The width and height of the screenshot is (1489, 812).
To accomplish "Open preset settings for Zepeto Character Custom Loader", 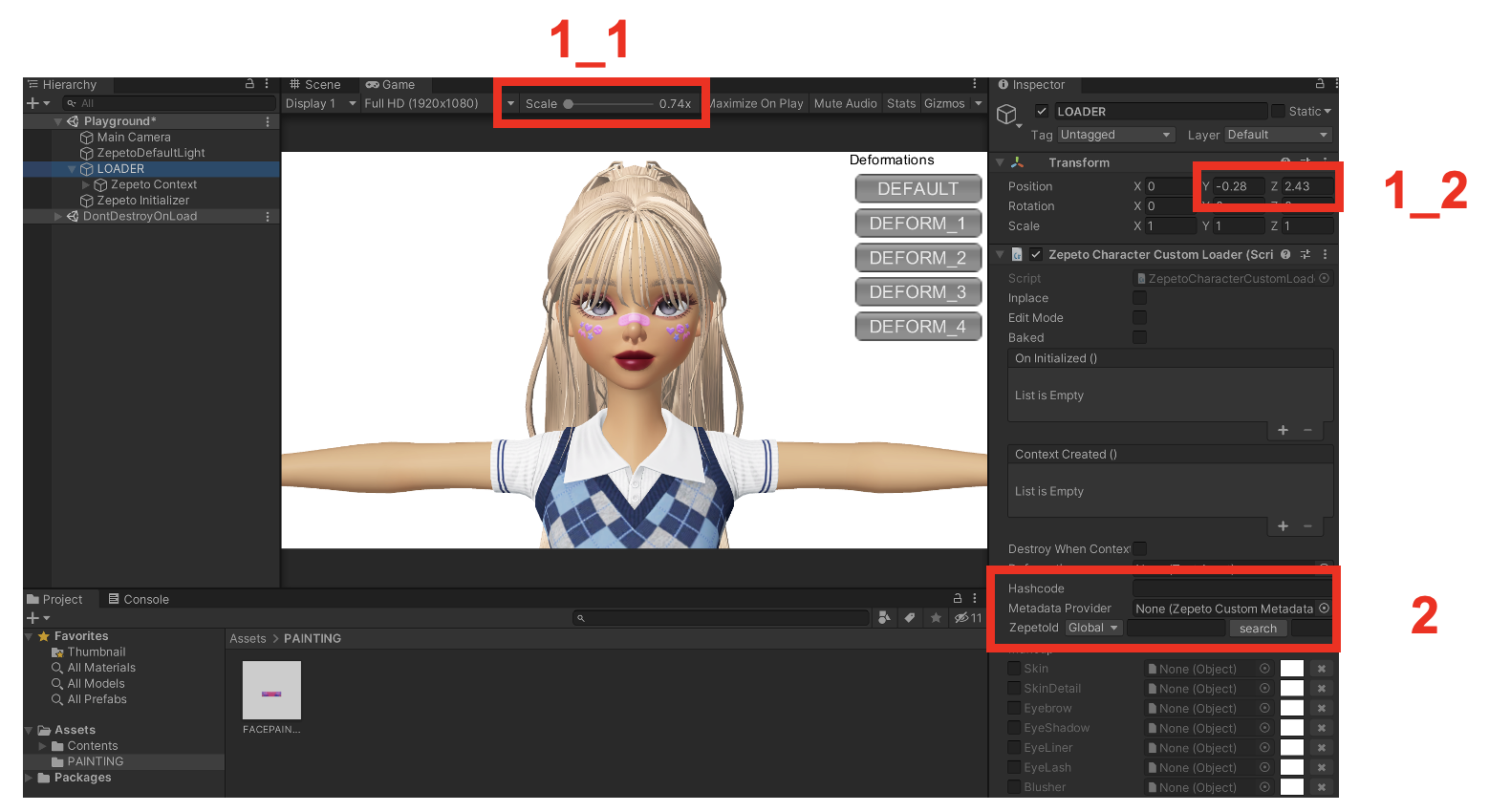I will (1306, 255).
